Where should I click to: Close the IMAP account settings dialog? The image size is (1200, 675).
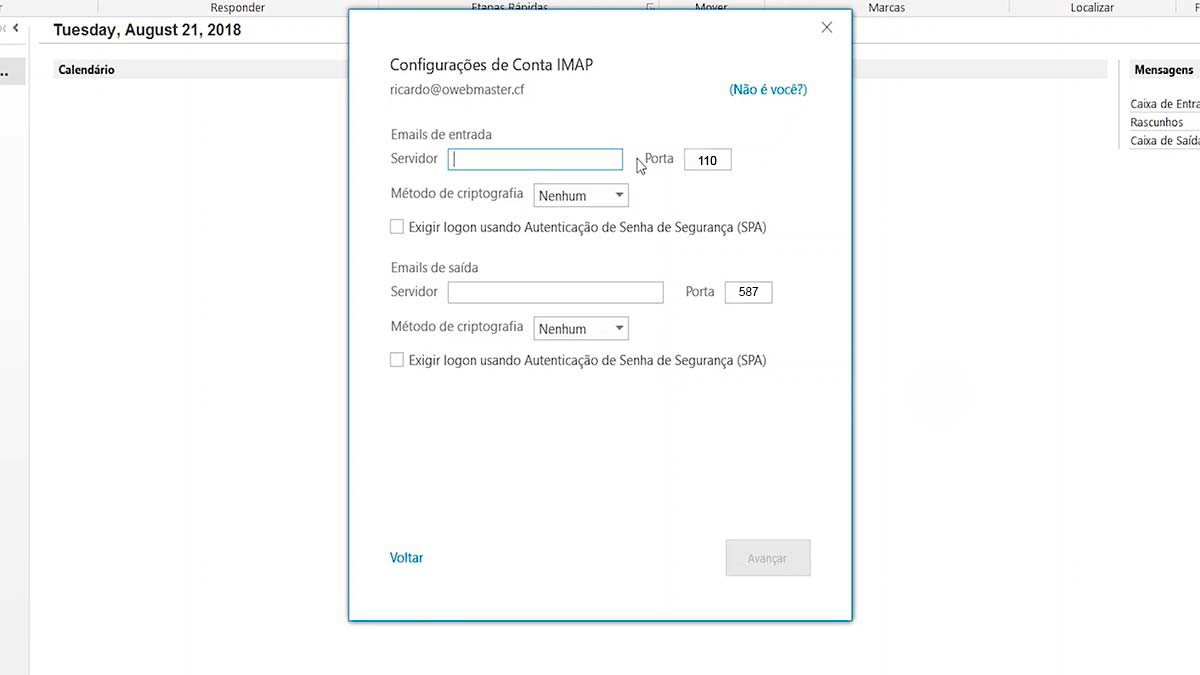[826, 28]
